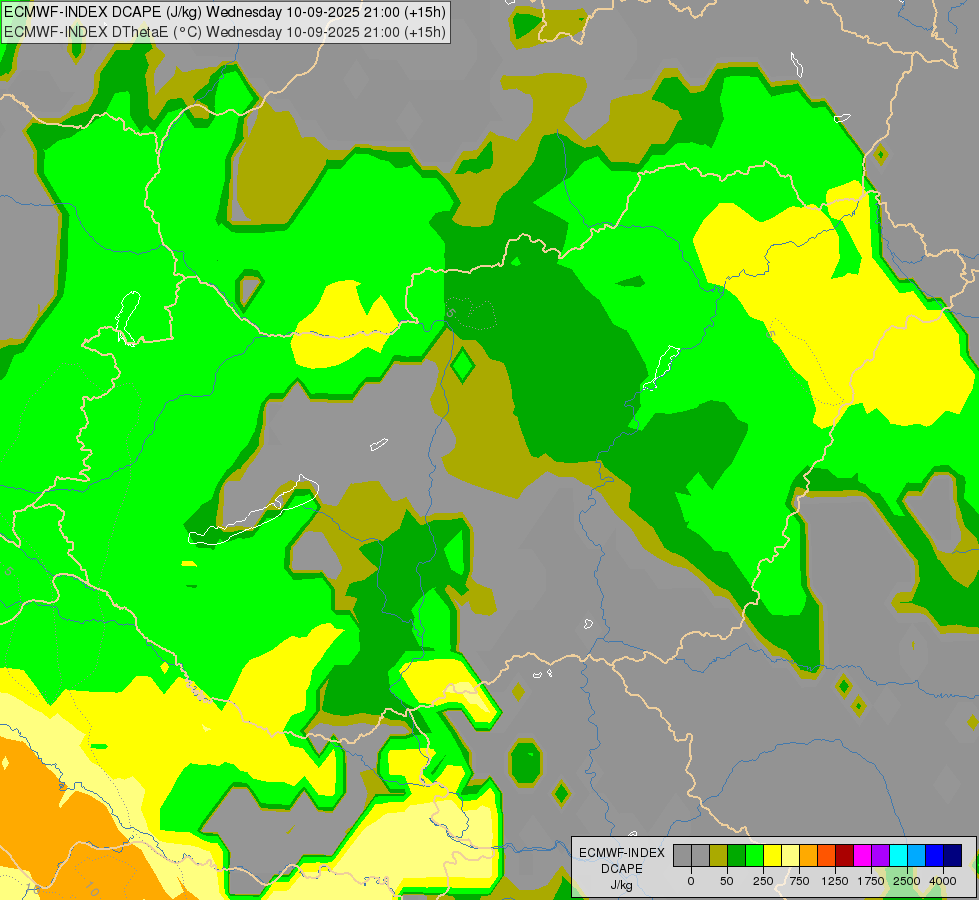Click the 'J/kg' unit text in legend
Screen dimensions: 979x900
coord(621,885)
